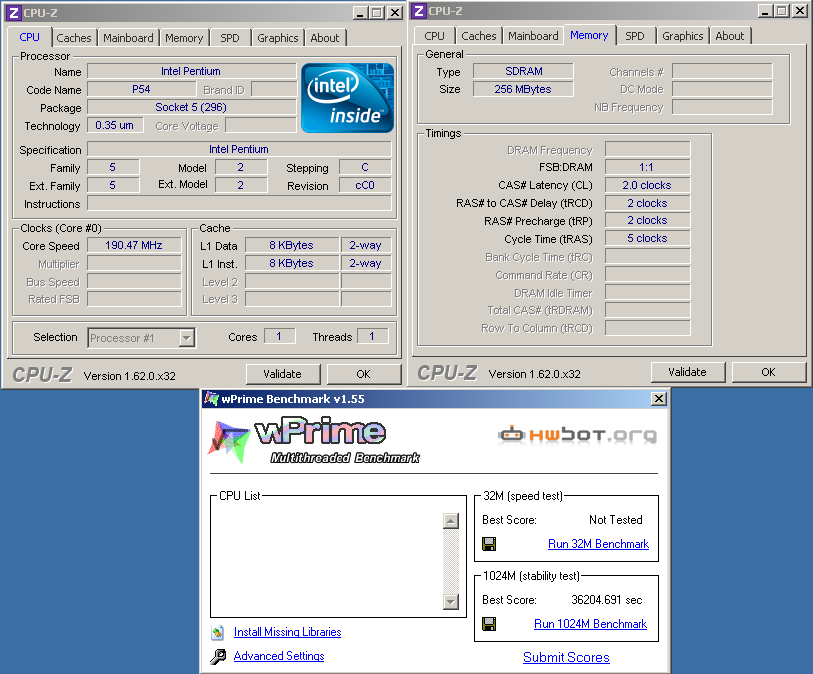Open Memory tab in left CPU-Z window
Image resolution: width=813 pixels, height=674 pixels.
[184, 38]
